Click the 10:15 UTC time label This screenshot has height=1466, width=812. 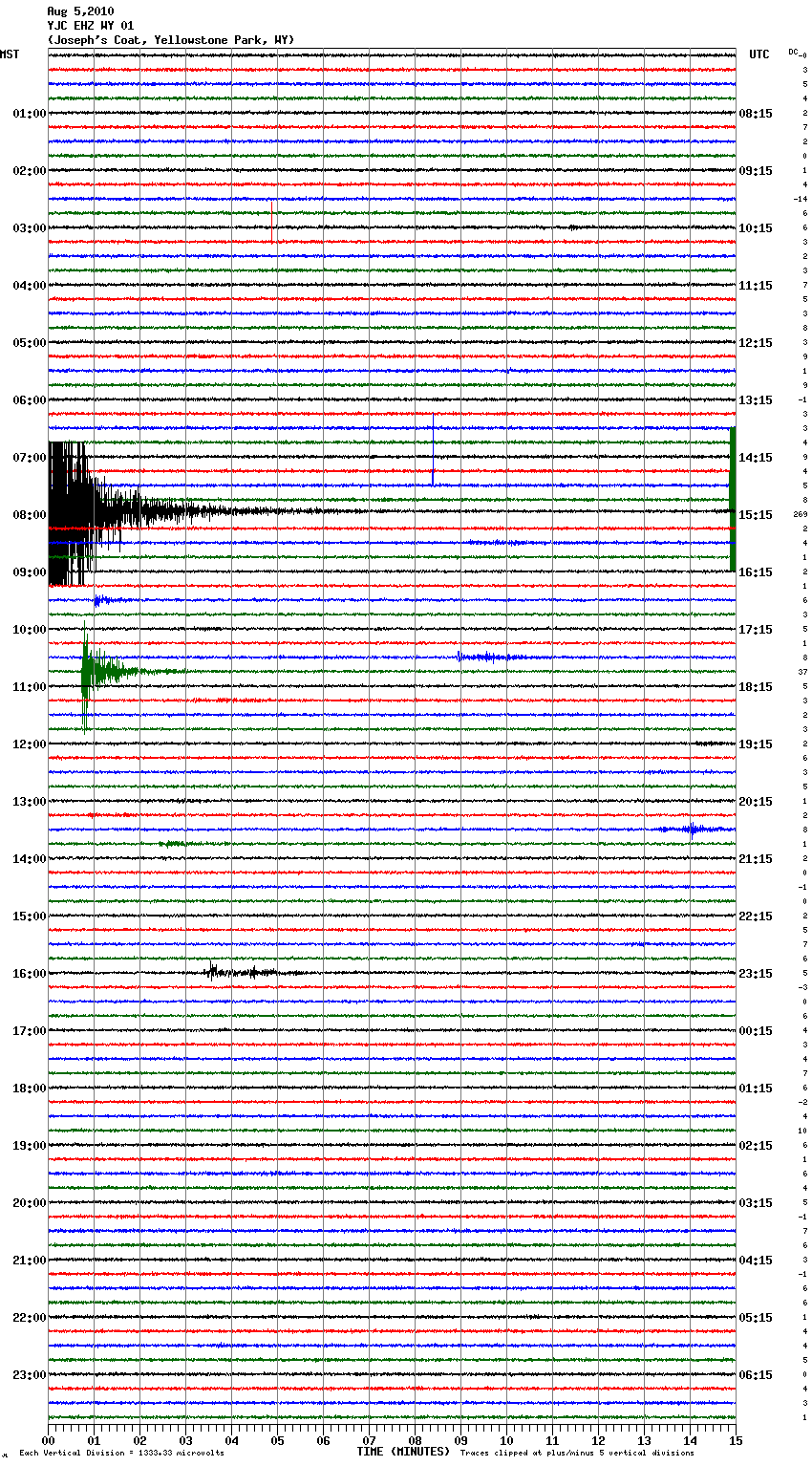(756, 228)
